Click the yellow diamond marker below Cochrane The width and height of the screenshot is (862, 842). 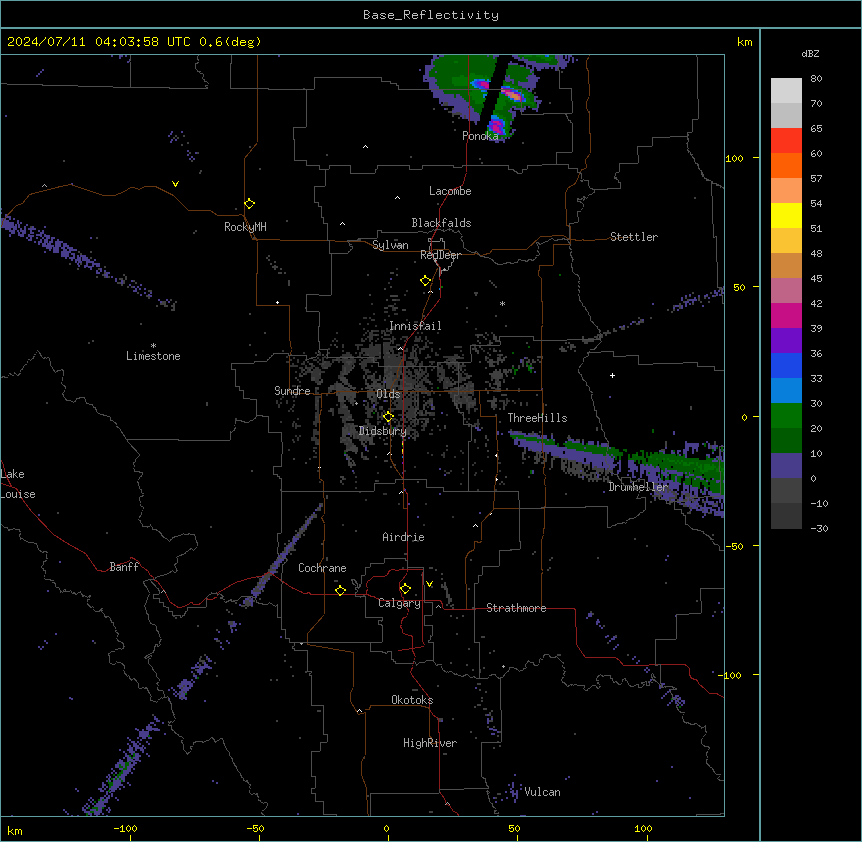340,590
